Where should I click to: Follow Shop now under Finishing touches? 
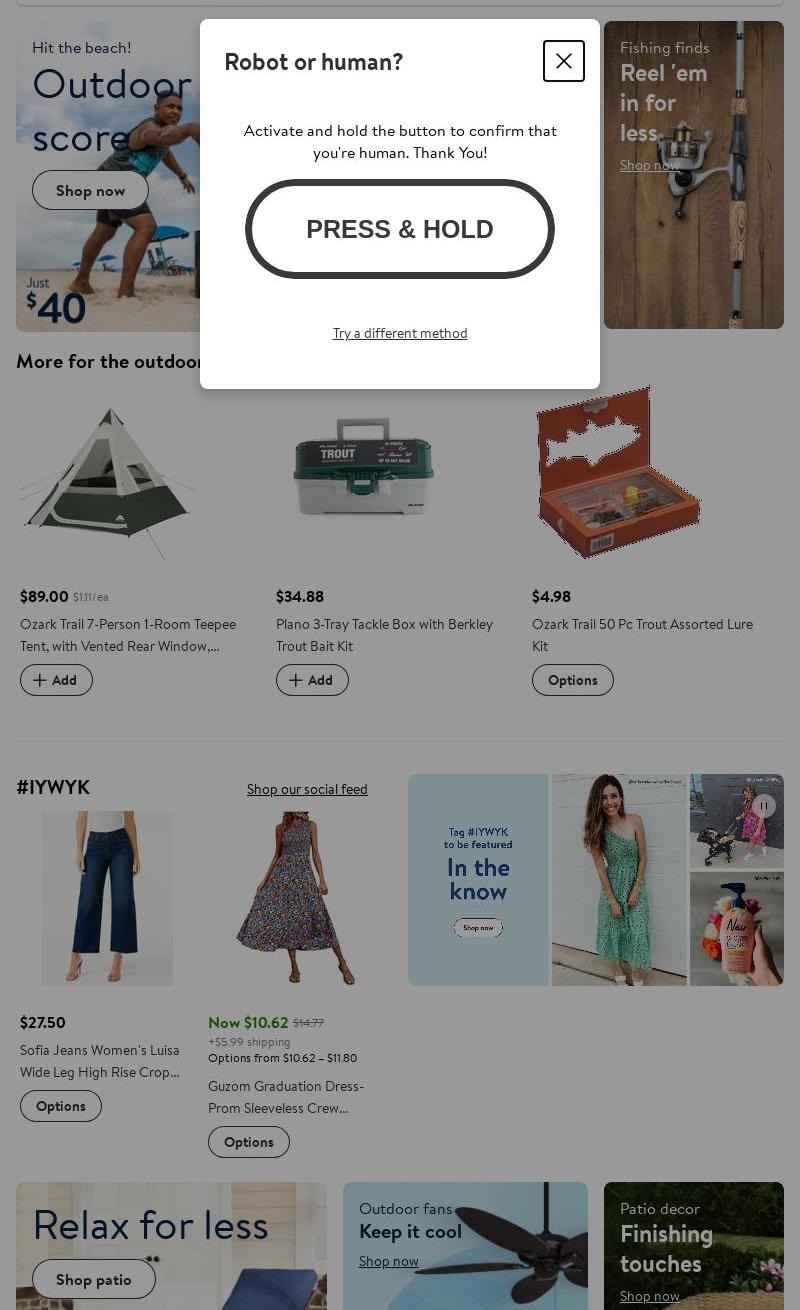pos(650,1296)
